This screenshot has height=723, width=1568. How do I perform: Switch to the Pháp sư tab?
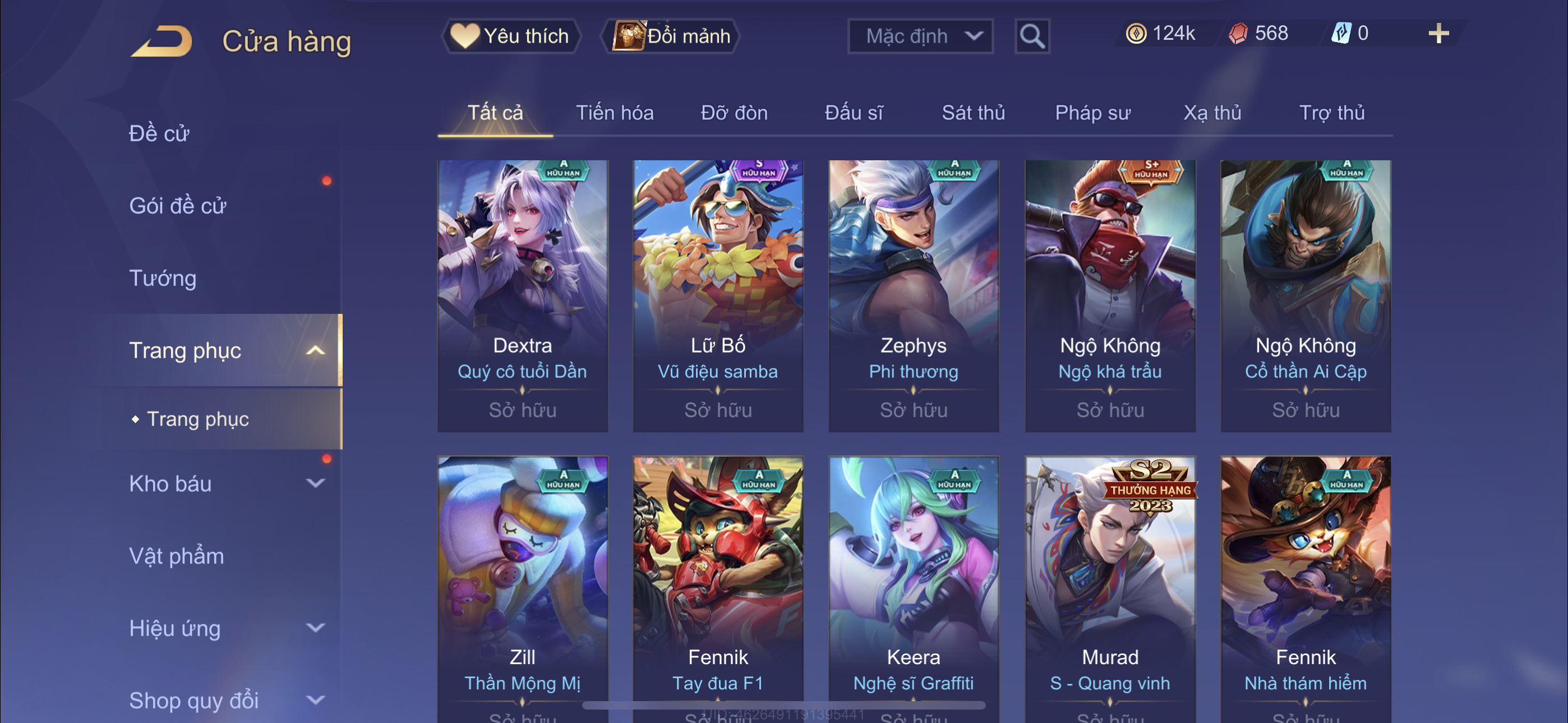click(x=1092, y=113)
